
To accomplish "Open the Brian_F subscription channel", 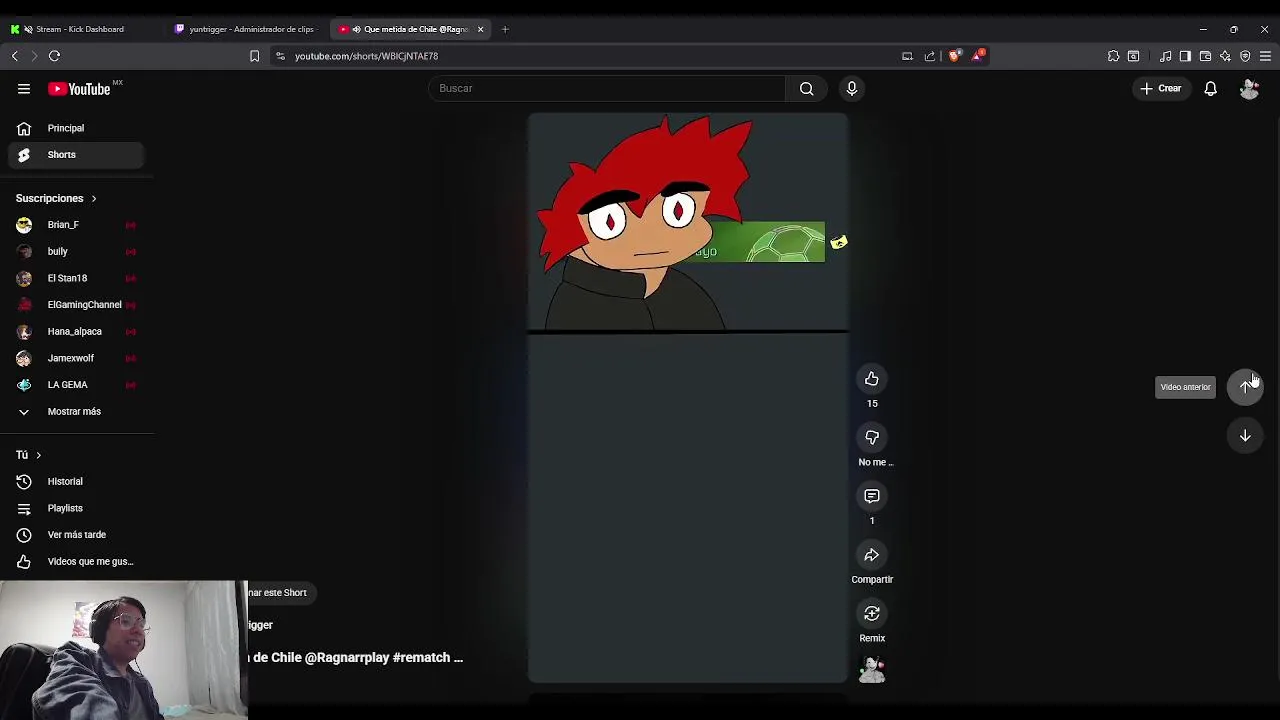I will 77,225.
